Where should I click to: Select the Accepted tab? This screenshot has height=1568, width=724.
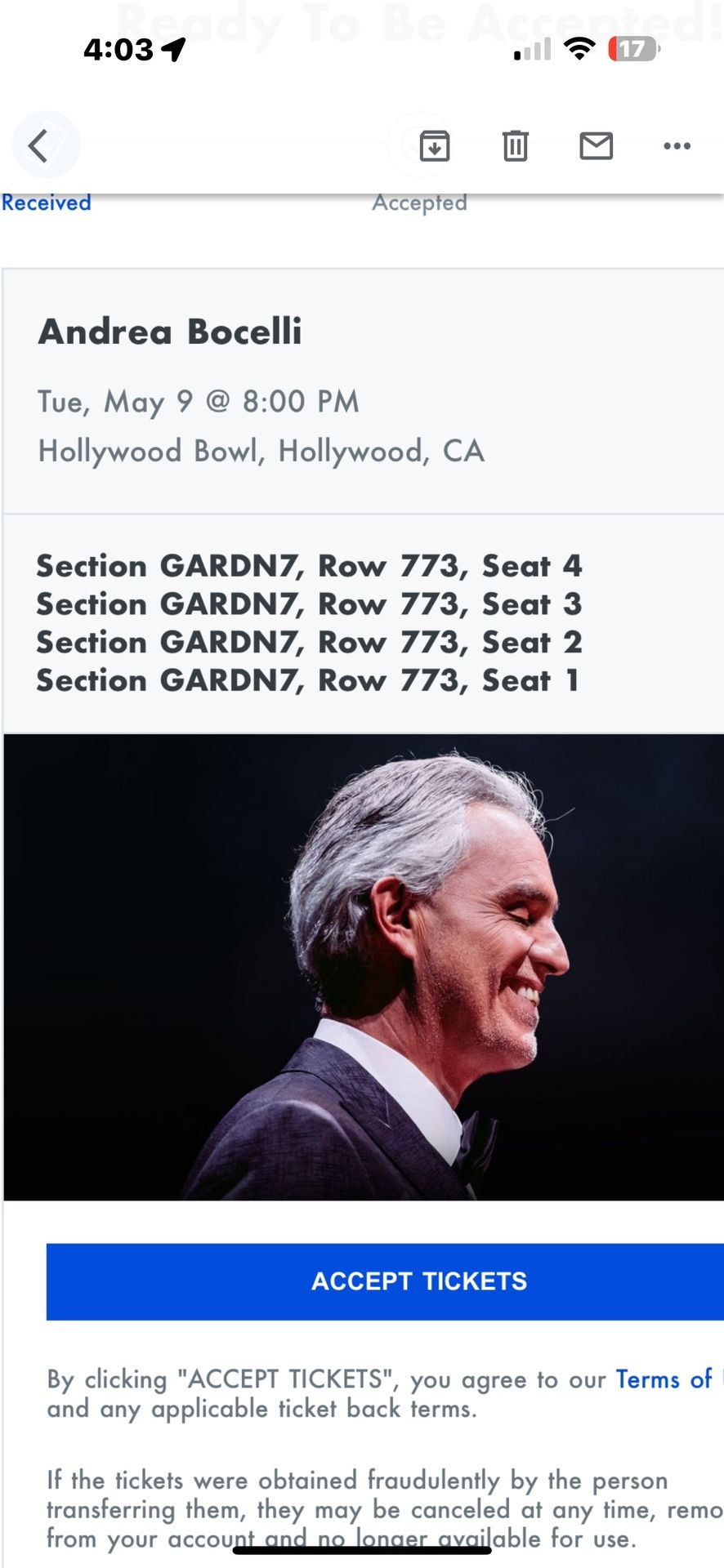pos(419,202)
